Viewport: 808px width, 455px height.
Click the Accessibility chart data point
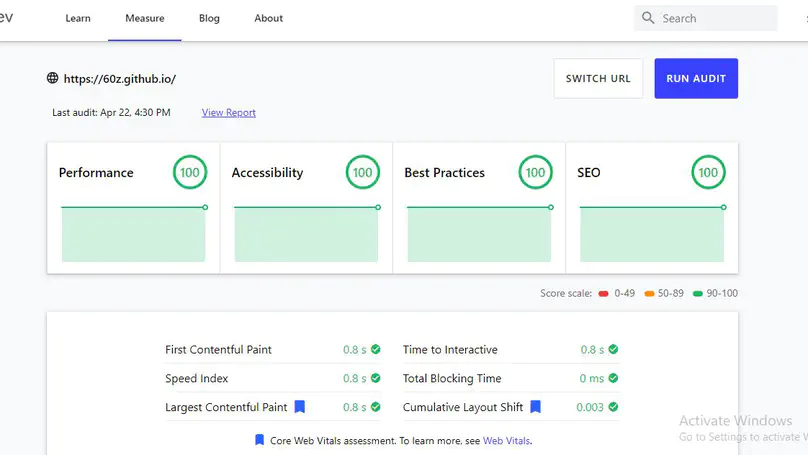pyautogui.click(x=378, y=207)
